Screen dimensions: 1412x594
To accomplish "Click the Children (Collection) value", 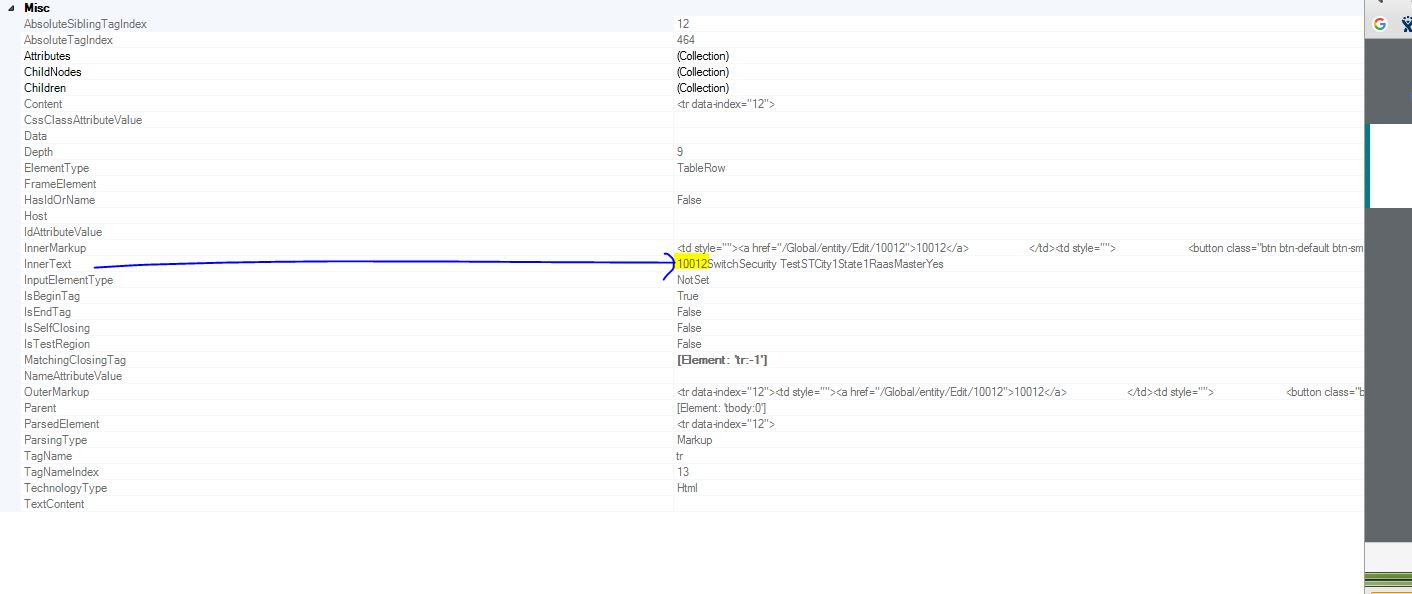I will [703, 88].
